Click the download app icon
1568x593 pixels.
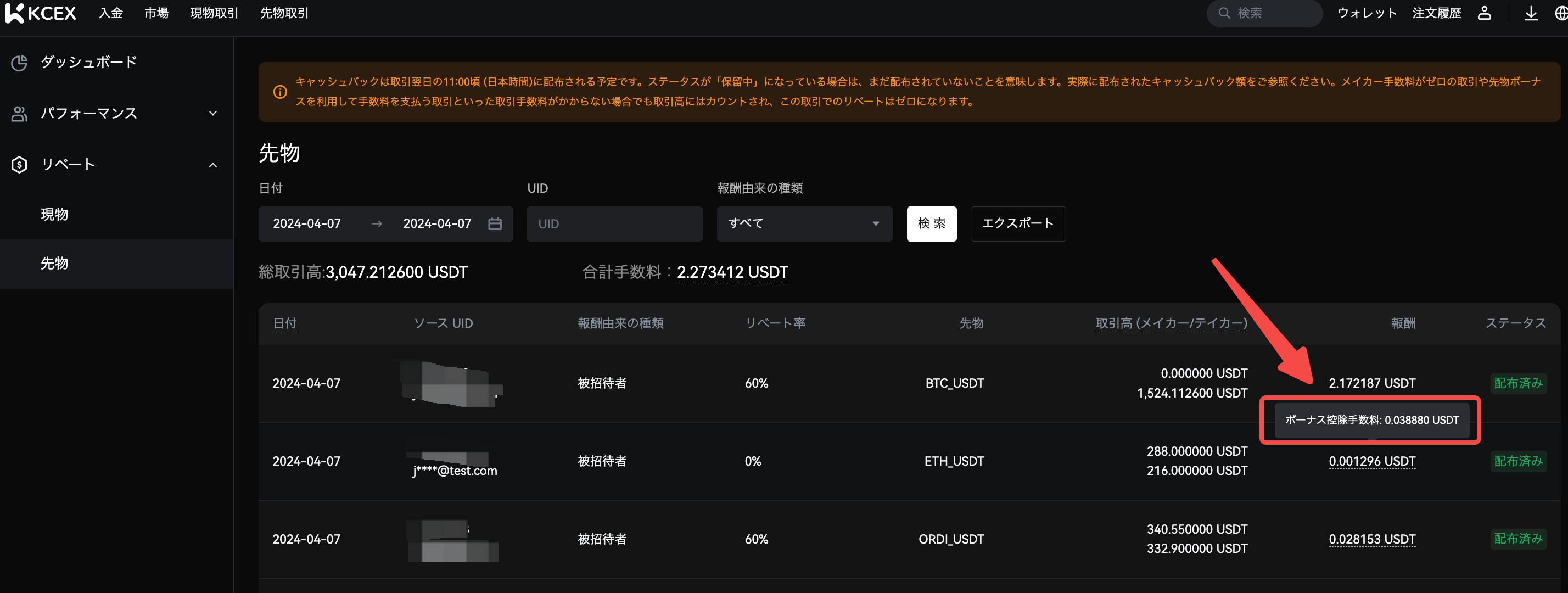1530,13
